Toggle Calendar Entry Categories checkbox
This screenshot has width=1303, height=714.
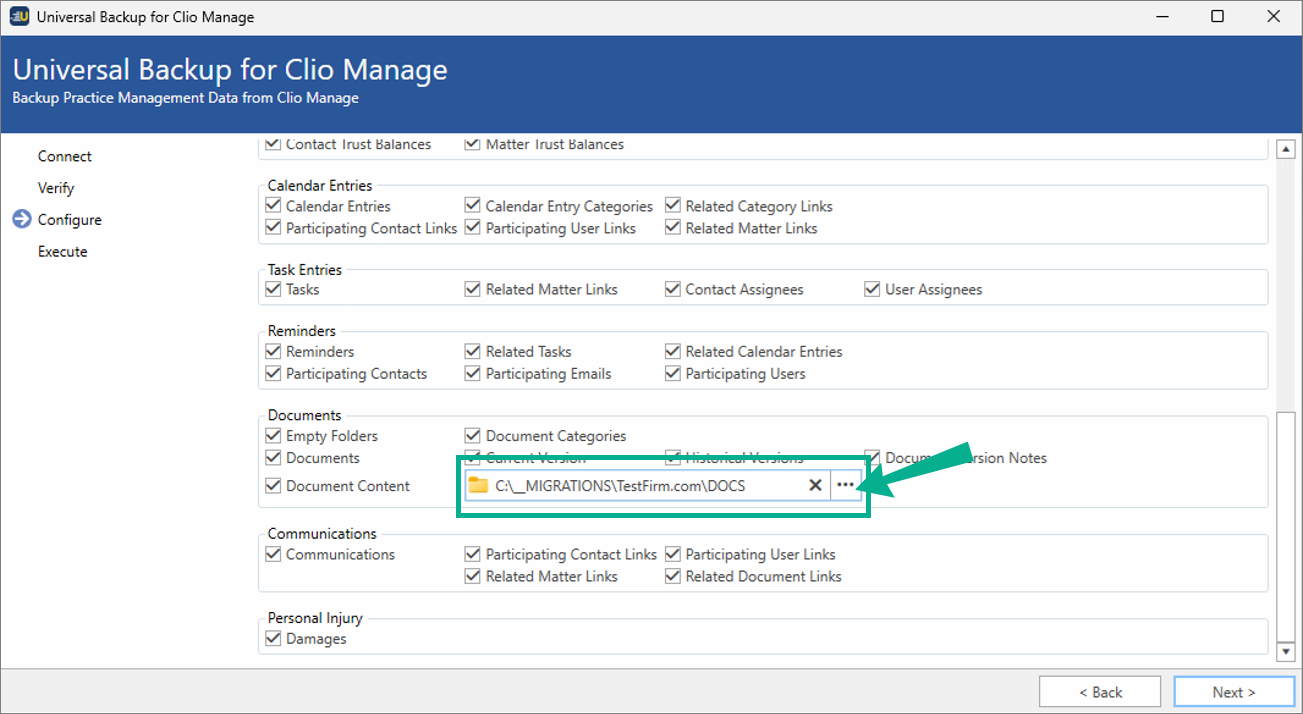tap(473, 206)
